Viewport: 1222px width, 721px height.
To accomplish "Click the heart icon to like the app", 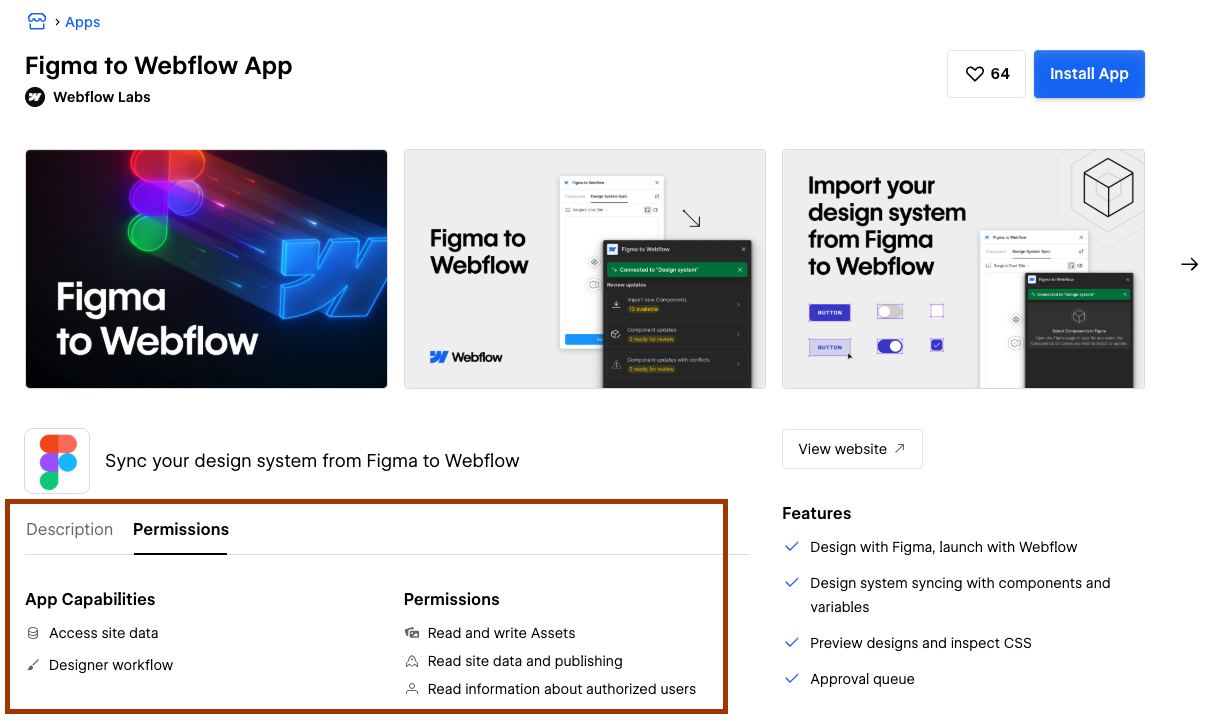I will pyautogui.click(x=973, y=73).
